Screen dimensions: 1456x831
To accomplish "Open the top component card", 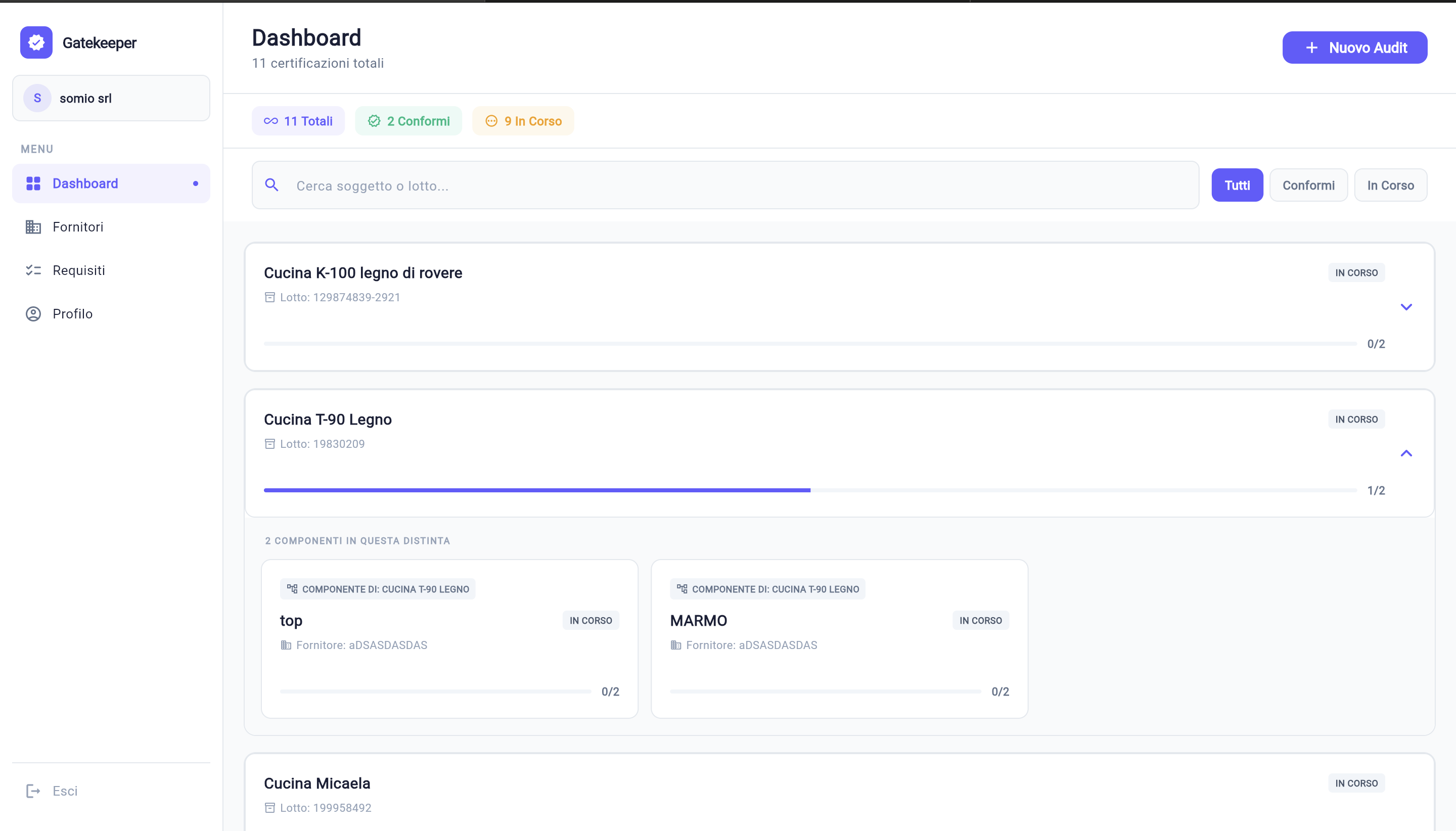I will tap(450, 638).
